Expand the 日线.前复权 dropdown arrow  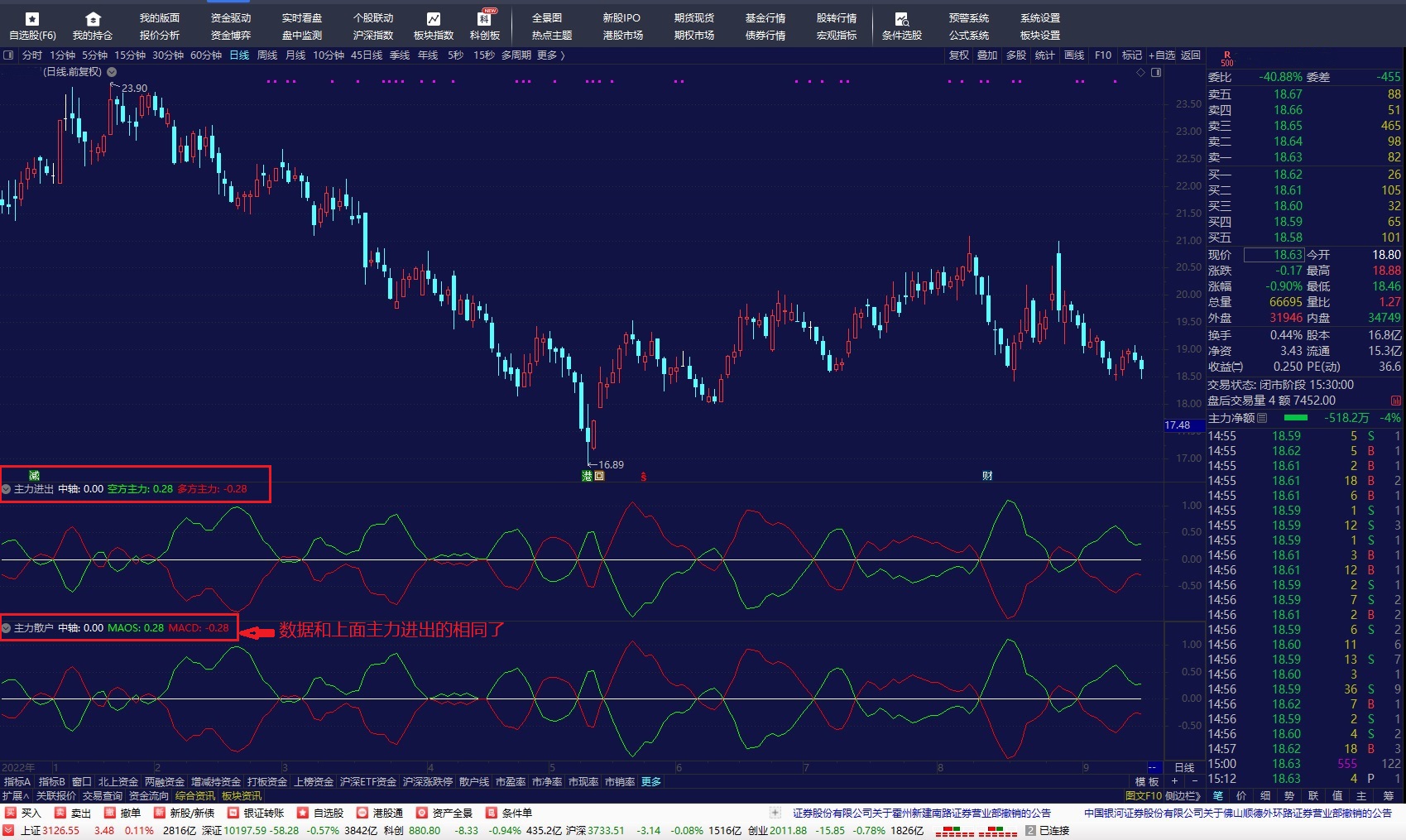tap(112, 72)
